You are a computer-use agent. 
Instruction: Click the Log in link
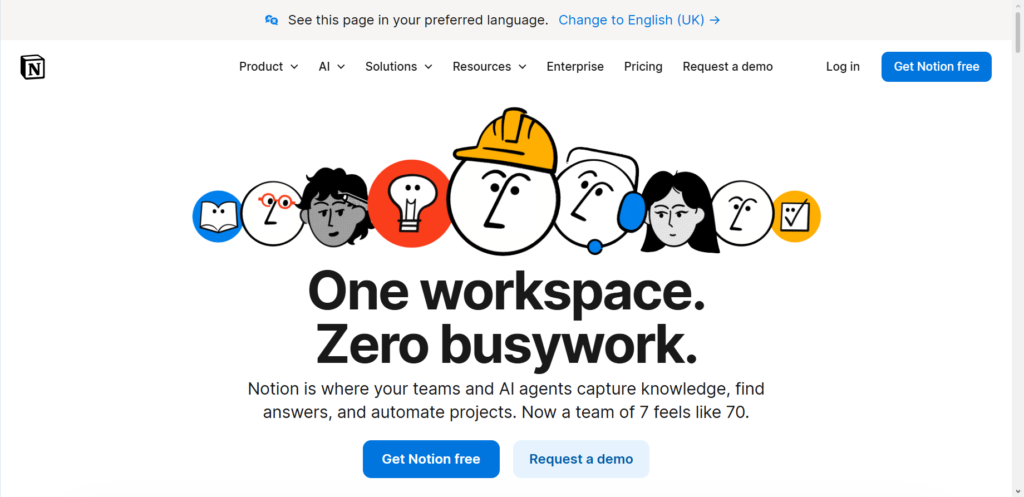pyautogui.click(x=842, y=67)
